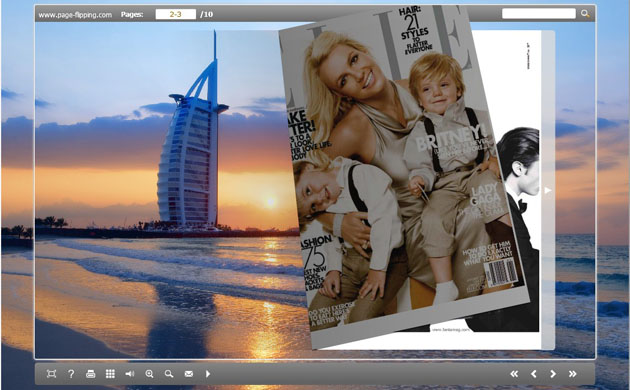
Task: Jump to the first page
Action: tap(514, 374)
